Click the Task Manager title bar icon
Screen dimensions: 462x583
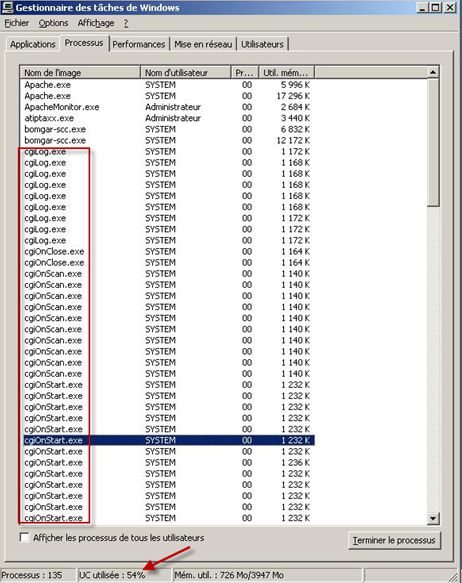(x=7, y=7)
